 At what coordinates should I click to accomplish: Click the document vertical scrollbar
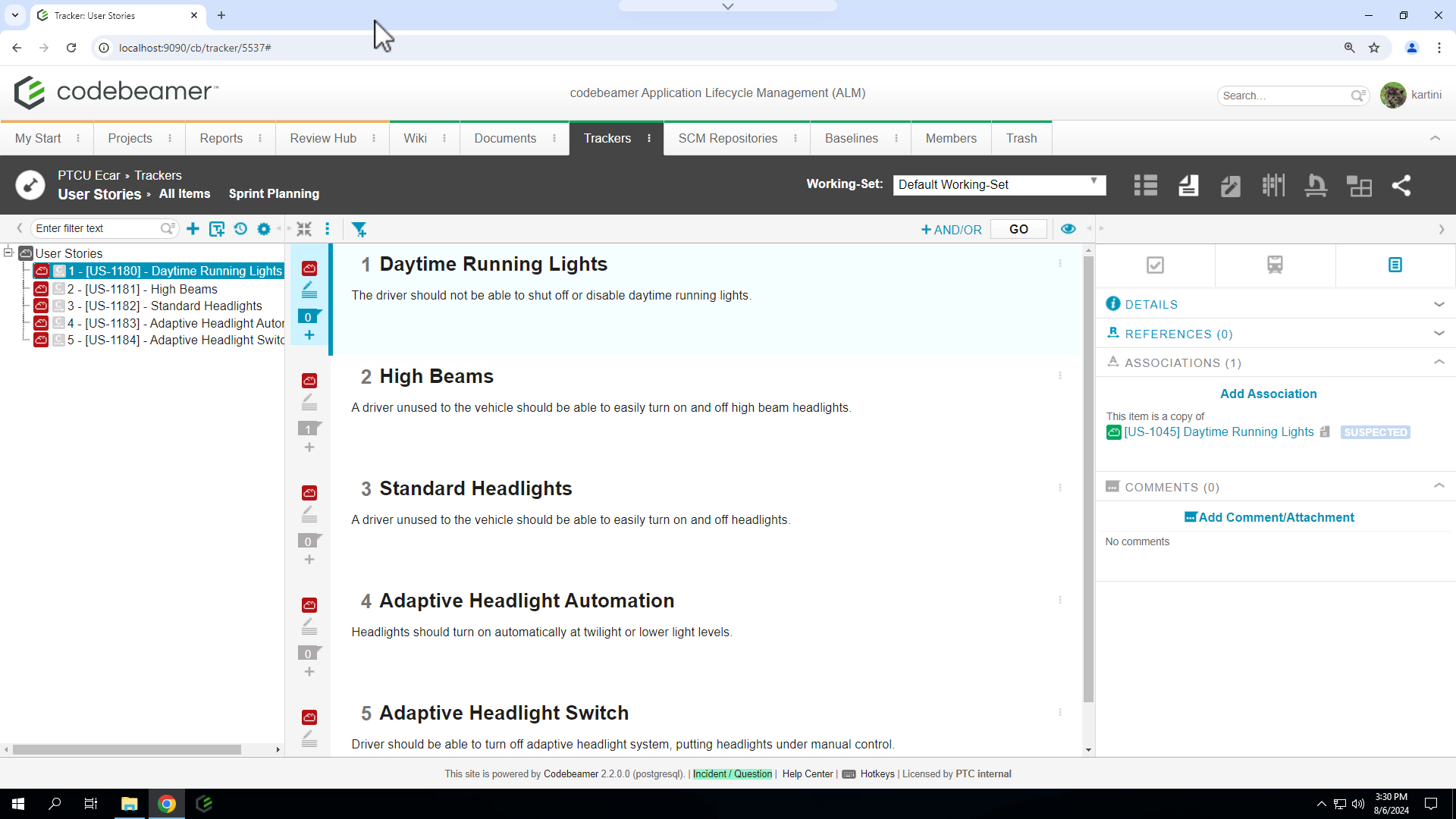click(1088, 479)
